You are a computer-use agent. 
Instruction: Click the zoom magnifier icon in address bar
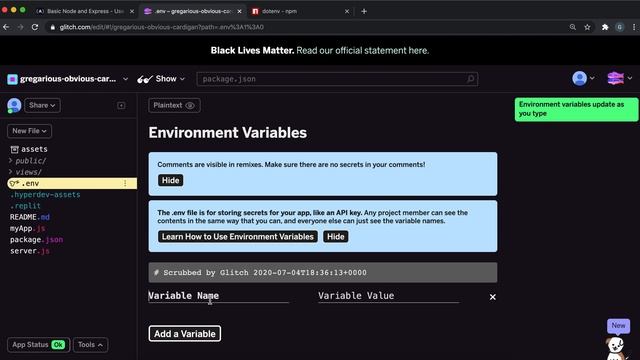573,27
